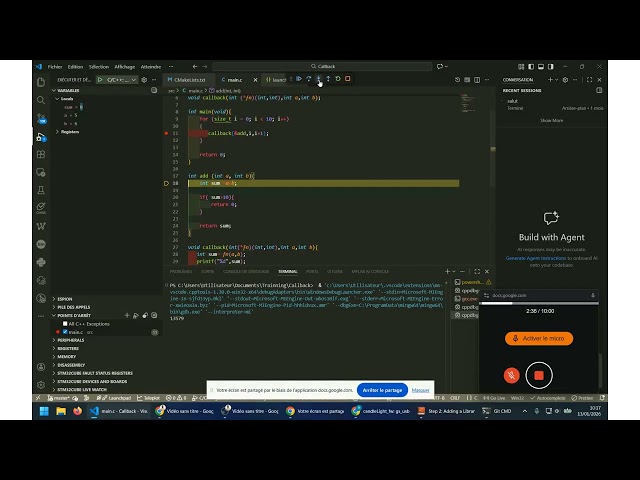Open Firefox from the taskbar
Screen dimensions: 640x480
coord(77,411)
